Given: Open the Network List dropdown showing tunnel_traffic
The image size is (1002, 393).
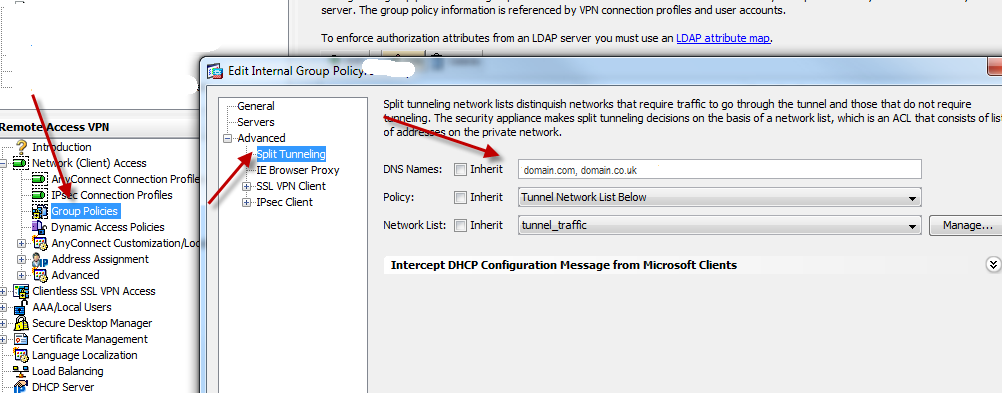Looking at the screenshot, I should pyautogui.click(x=720, y=226).
